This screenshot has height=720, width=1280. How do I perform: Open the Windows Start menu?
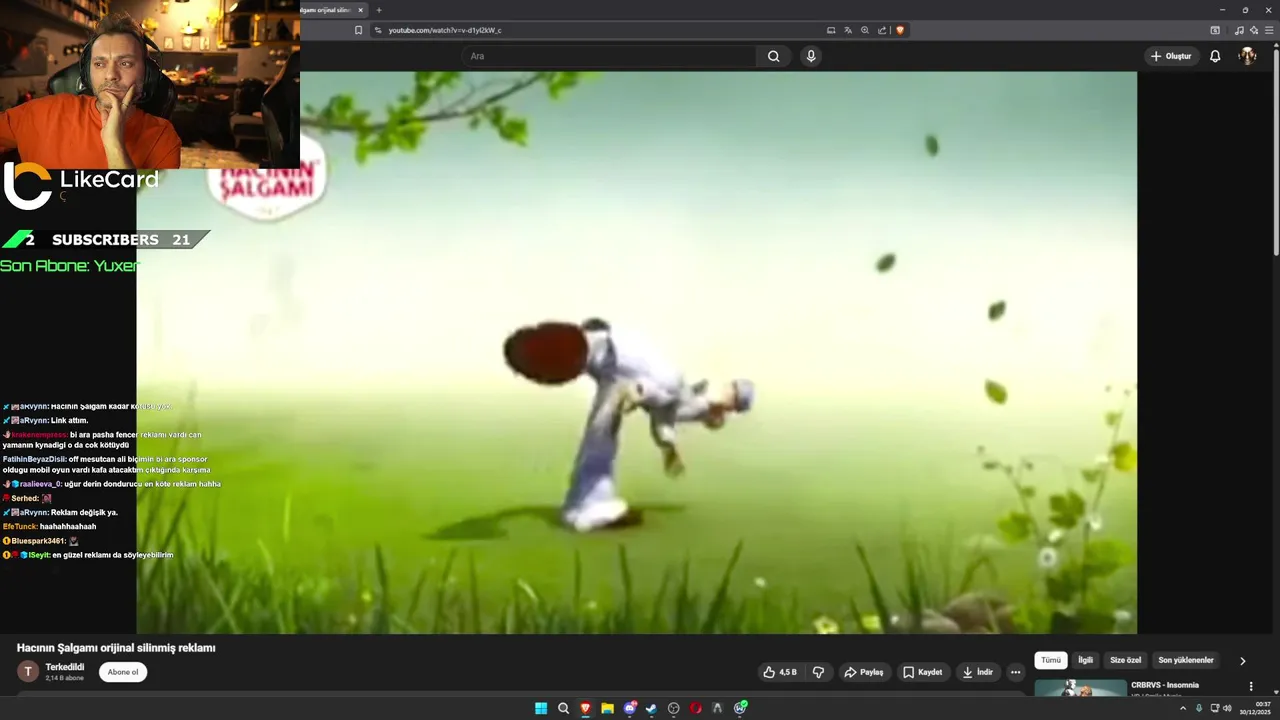pos(541,708)
